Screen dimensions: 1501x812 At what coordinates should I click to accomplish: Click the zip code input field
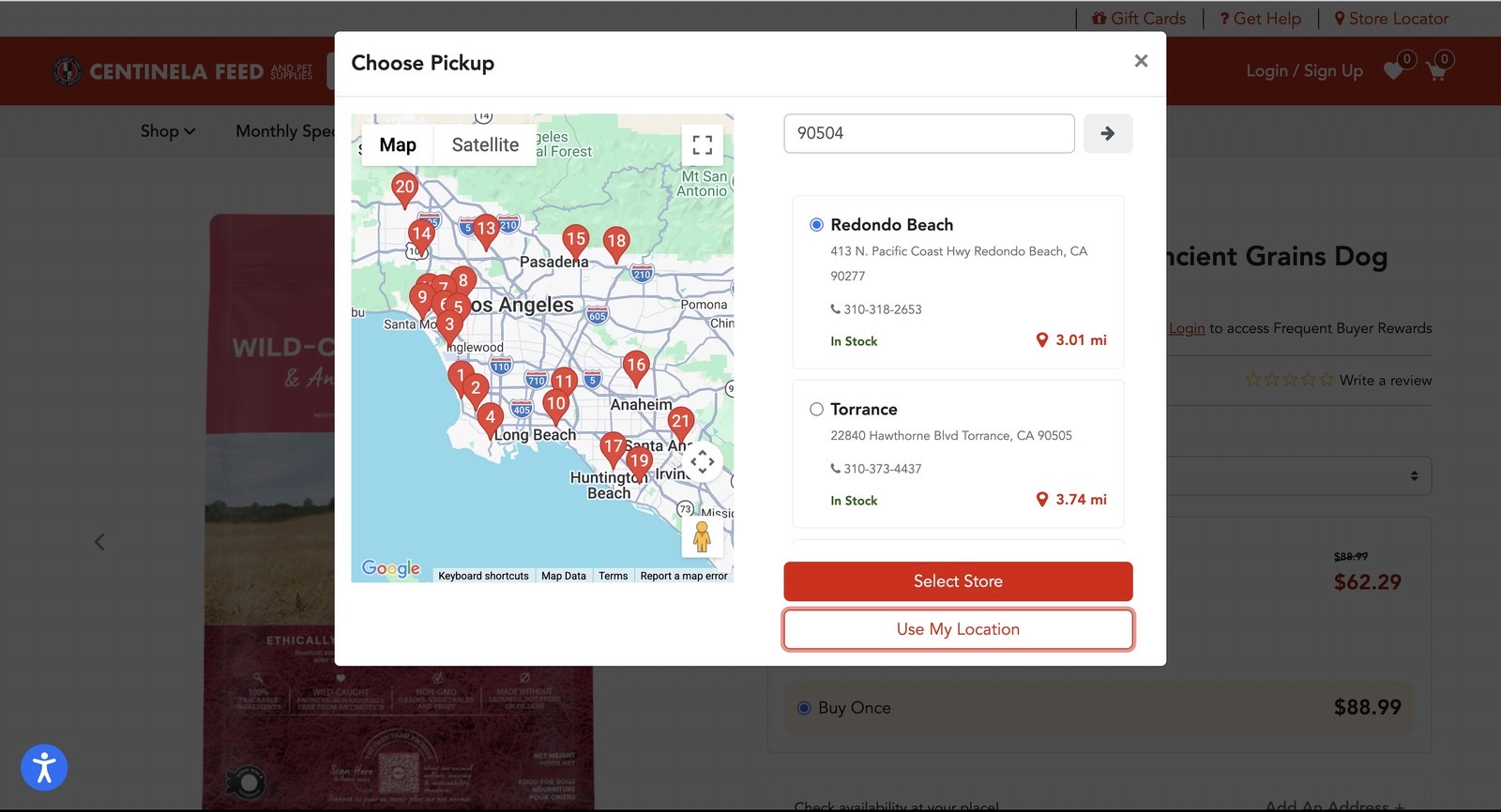[929, 133]
